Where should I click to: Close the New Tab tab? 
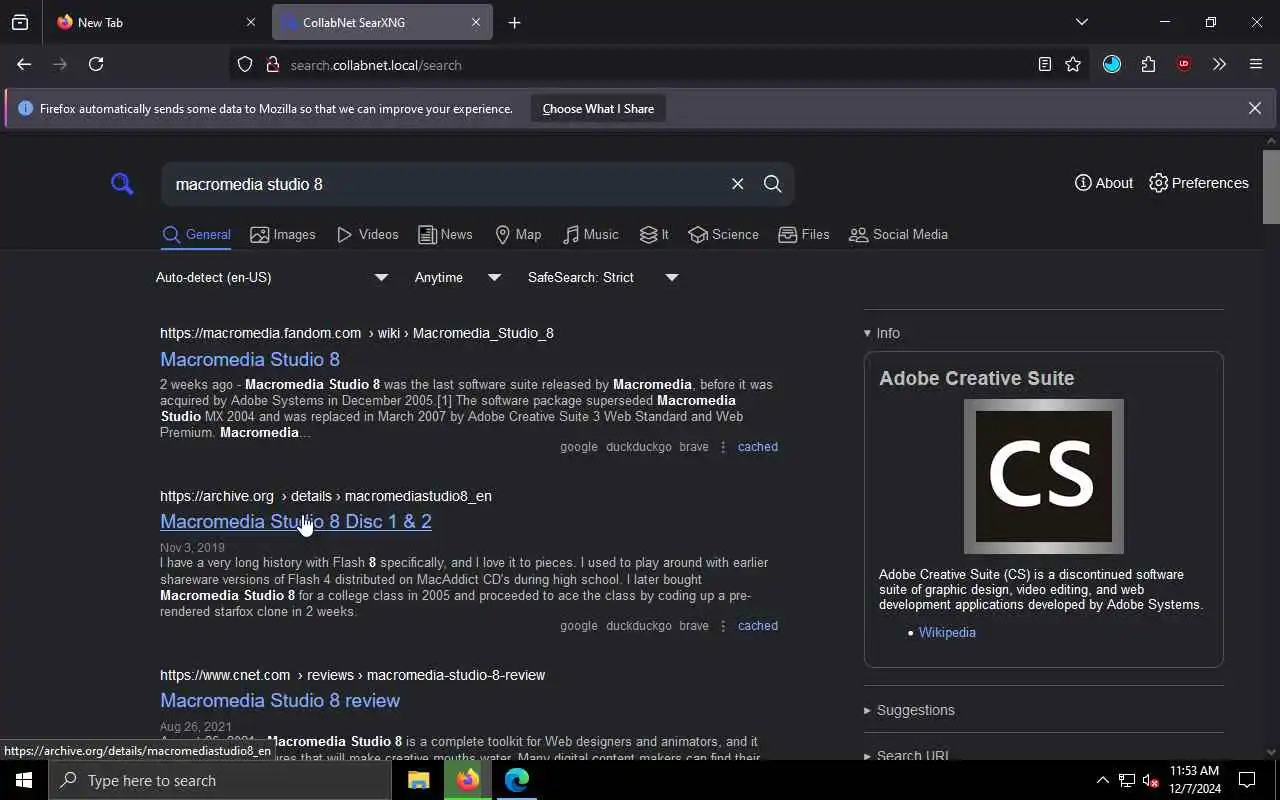point(251,22)
